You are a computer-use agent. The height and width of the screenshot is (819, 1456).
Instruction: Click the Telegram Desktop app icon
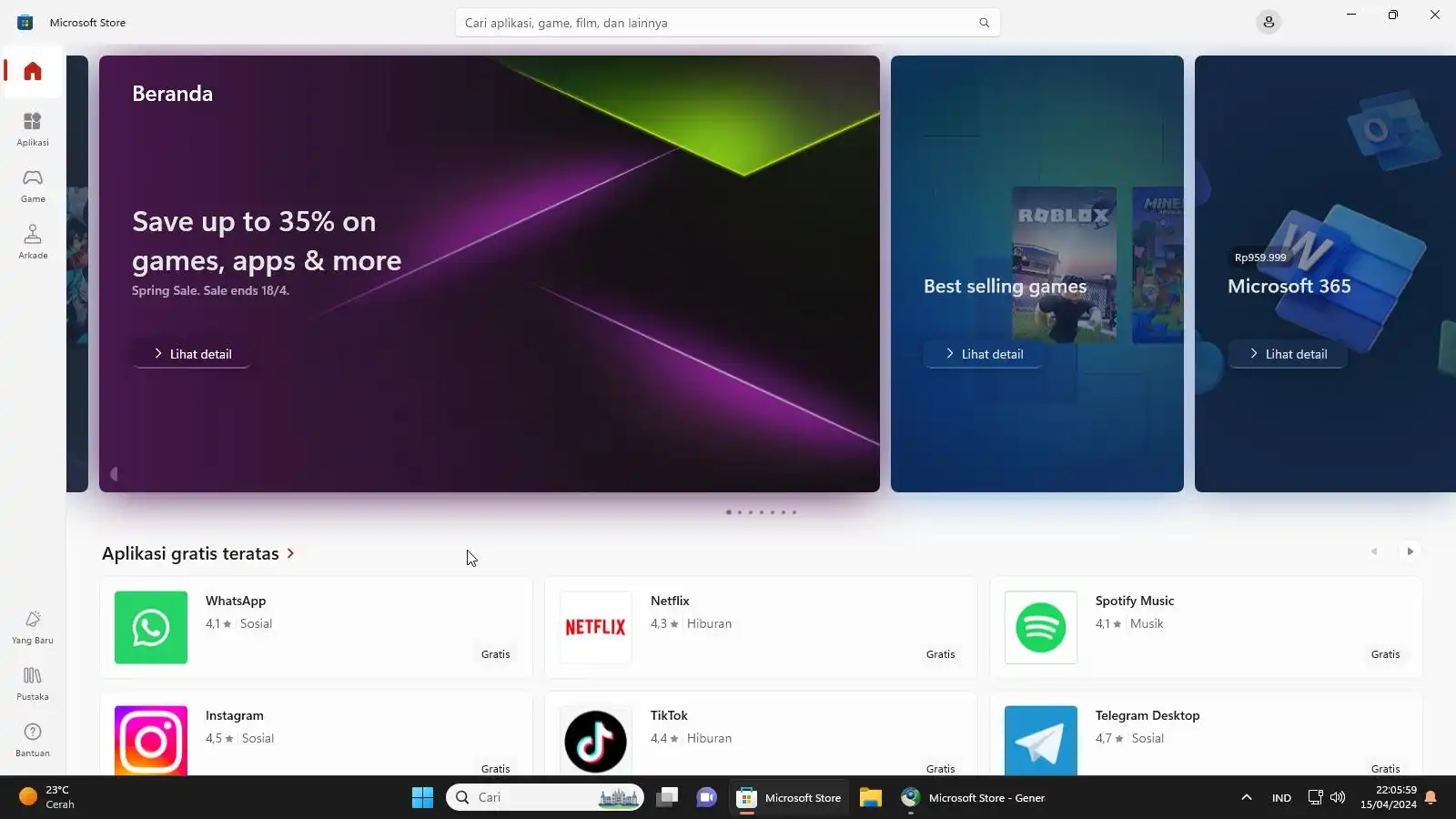pos(1041,741)
